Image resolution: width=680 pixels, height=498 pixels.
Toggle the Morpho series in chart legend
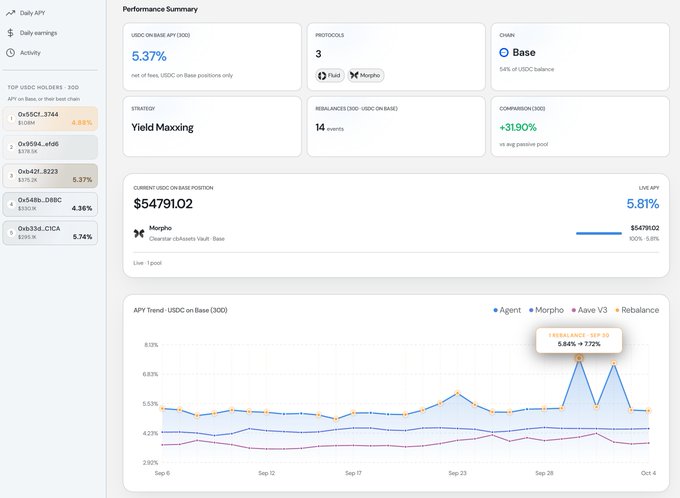coord(546,310)
